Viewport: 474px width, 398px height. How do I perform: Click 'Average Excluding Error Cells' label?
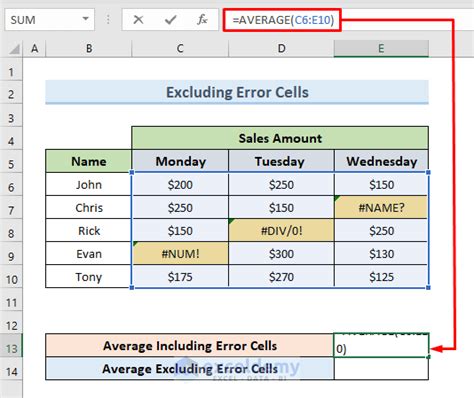coord(190,368)
